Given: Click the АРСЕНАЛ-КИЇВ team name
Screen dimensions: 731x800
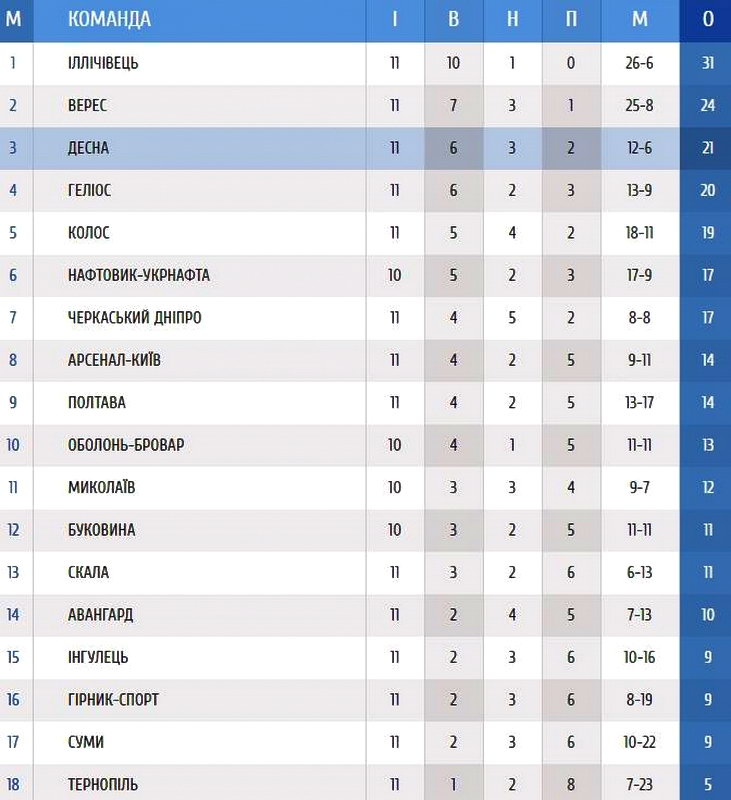Looking at the screenshot, I should (115, 360).
